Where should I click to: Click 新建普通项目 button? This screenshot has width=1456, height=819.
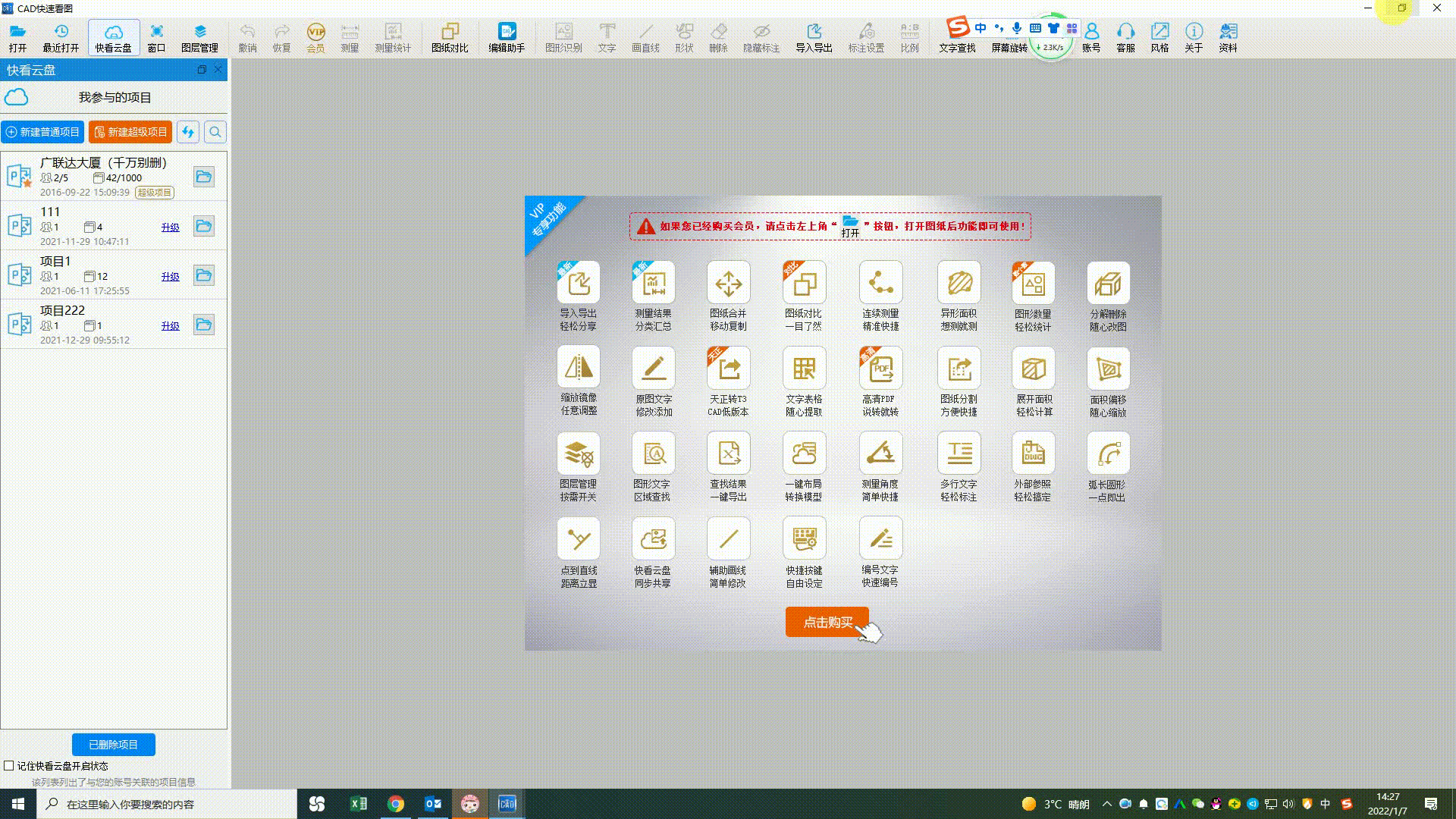point(42,132)
